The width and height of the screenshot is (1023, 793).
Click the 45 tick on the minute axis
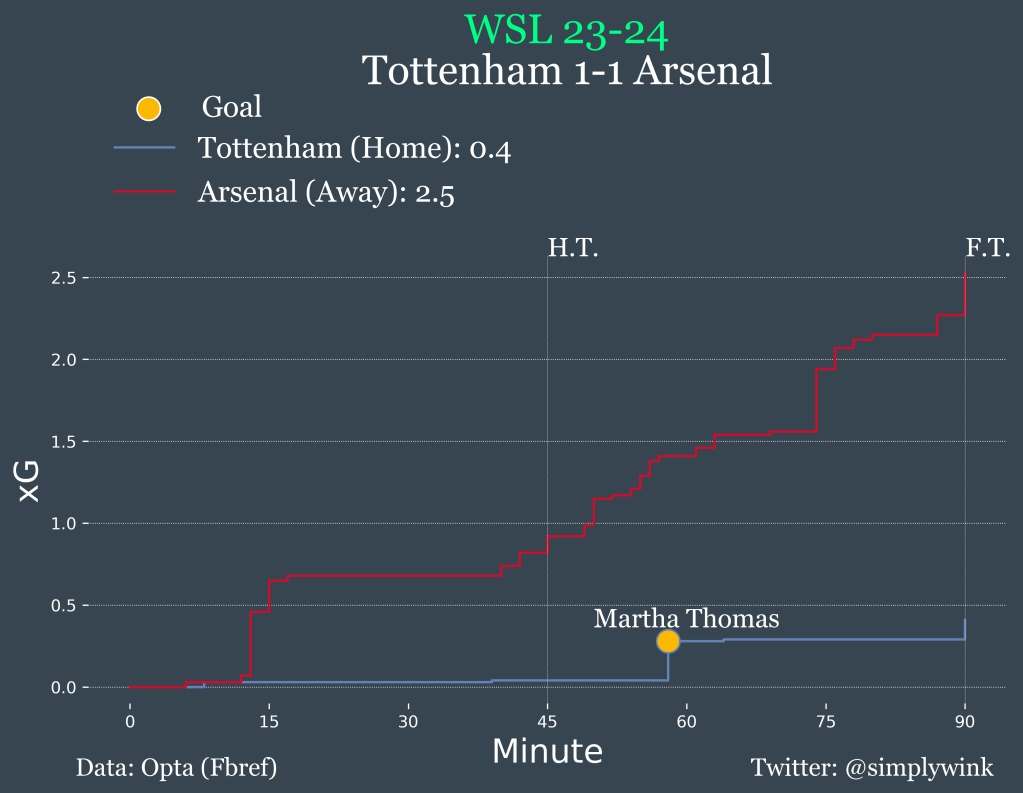click(x=546, y=721)
